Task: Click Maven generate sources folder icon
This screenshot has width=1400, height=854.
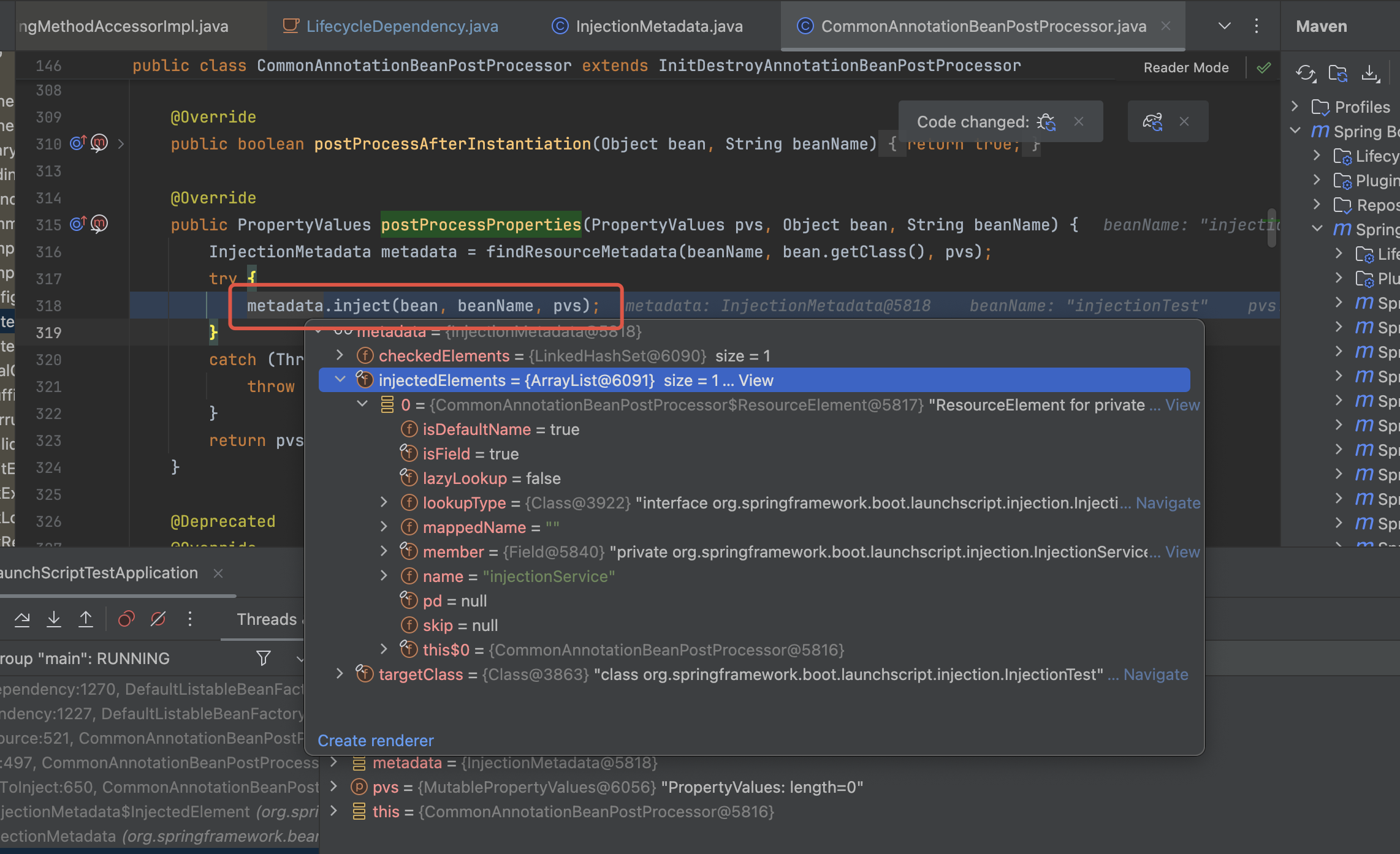Action: pos(1338,74)
